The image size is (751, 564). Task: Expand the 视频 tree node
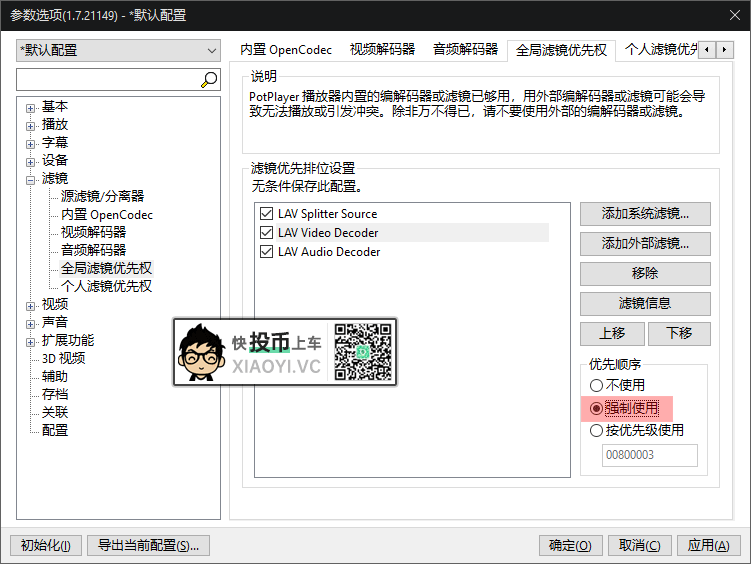point(30,306)
